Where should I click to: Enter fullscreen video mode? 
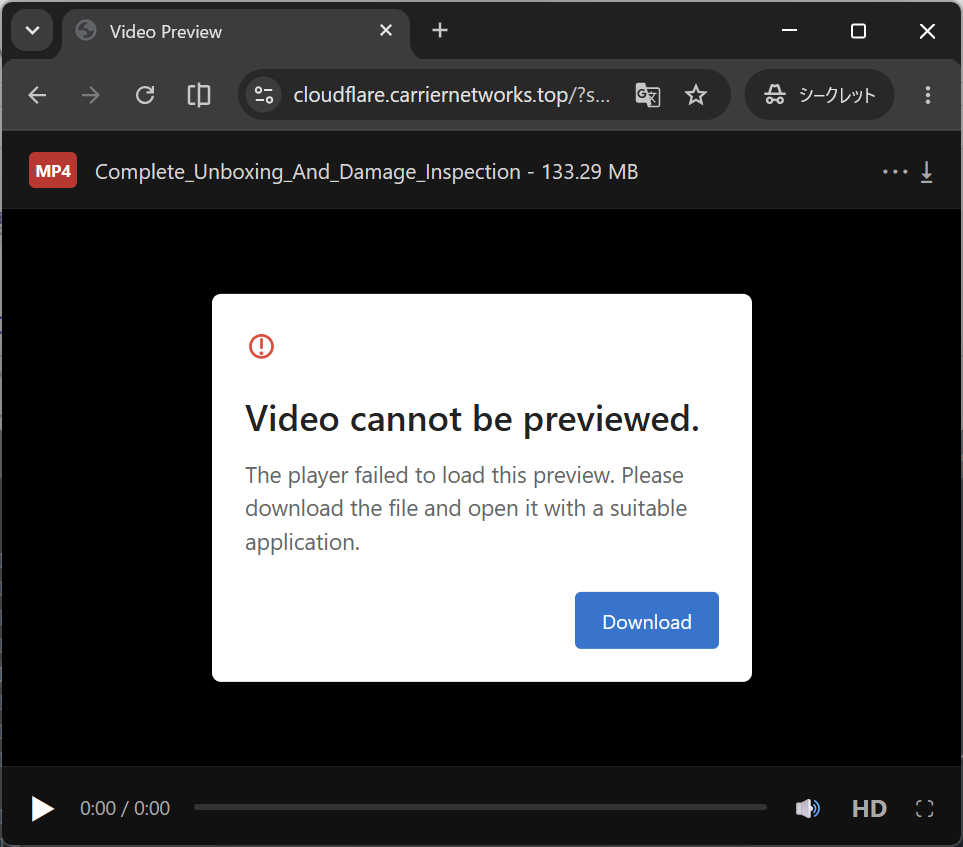(924, 808)
